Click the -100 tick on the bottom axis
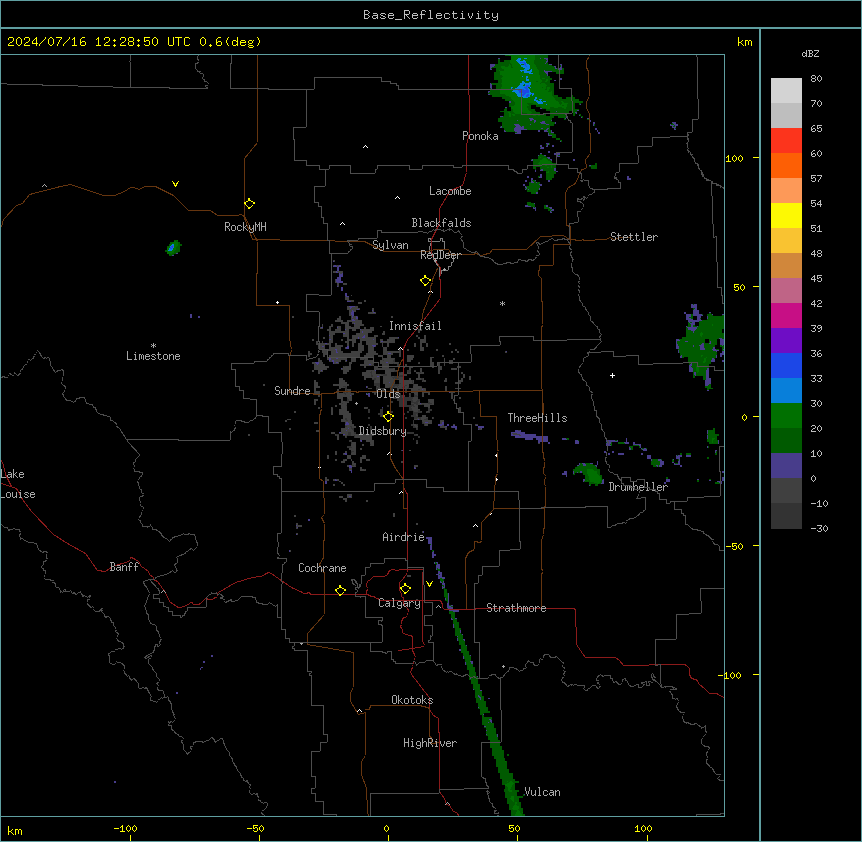The height and width of the screenshot is (842, 862). (x=125, y=828)
